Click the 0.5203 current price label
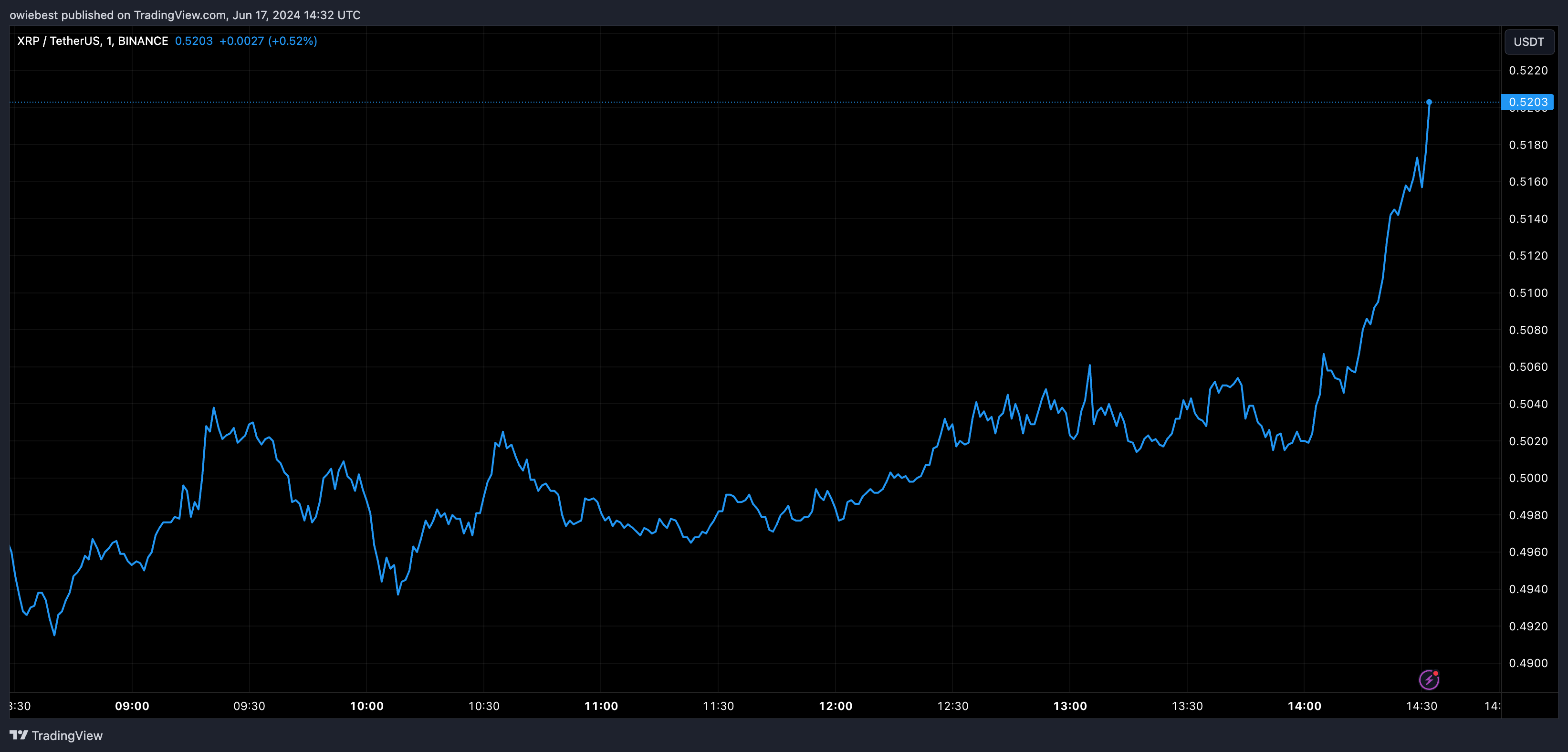 pyautogui.click(x=1527, y=102)
